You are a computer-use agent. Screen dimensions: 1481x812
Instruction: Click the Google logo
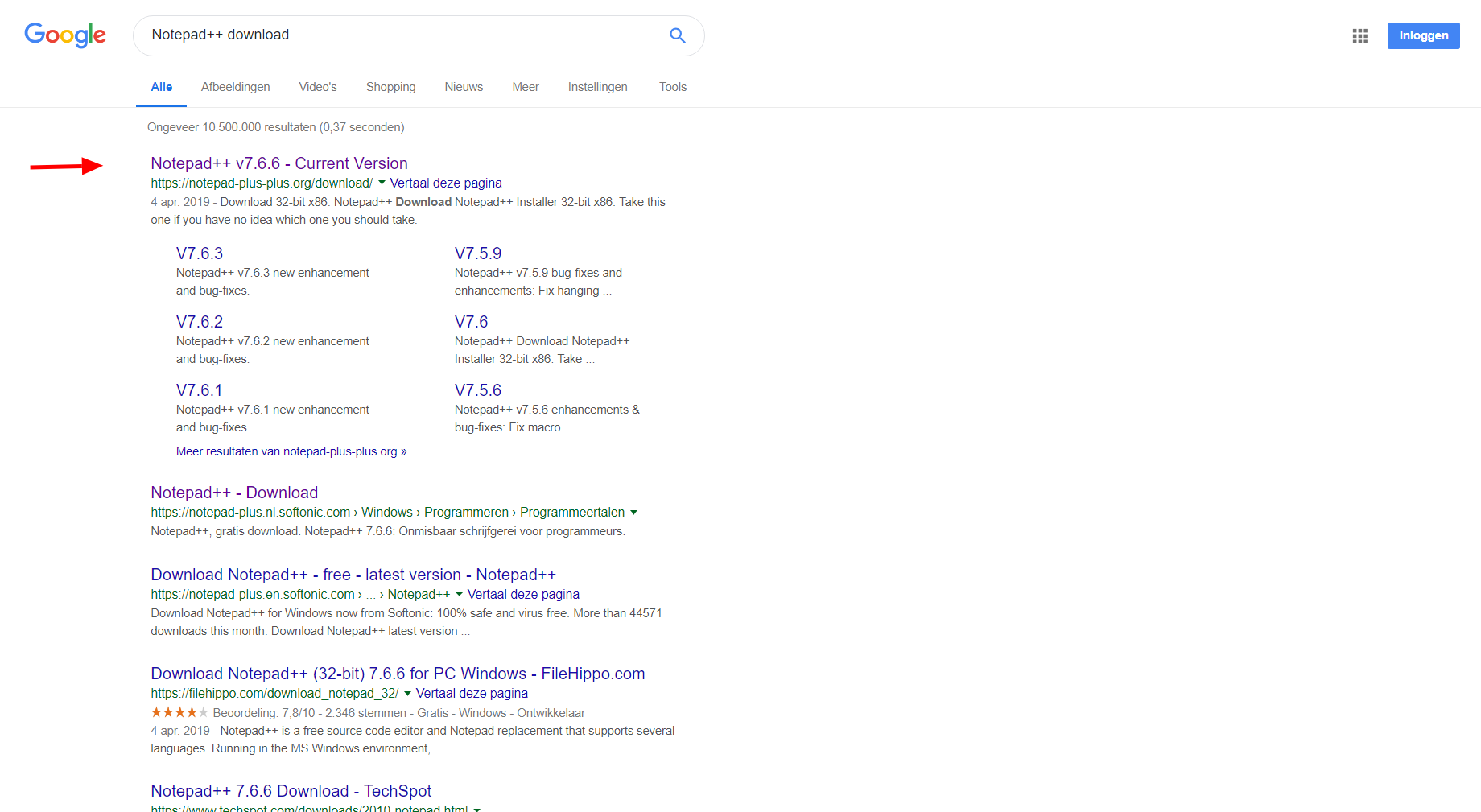coord(65,35)
